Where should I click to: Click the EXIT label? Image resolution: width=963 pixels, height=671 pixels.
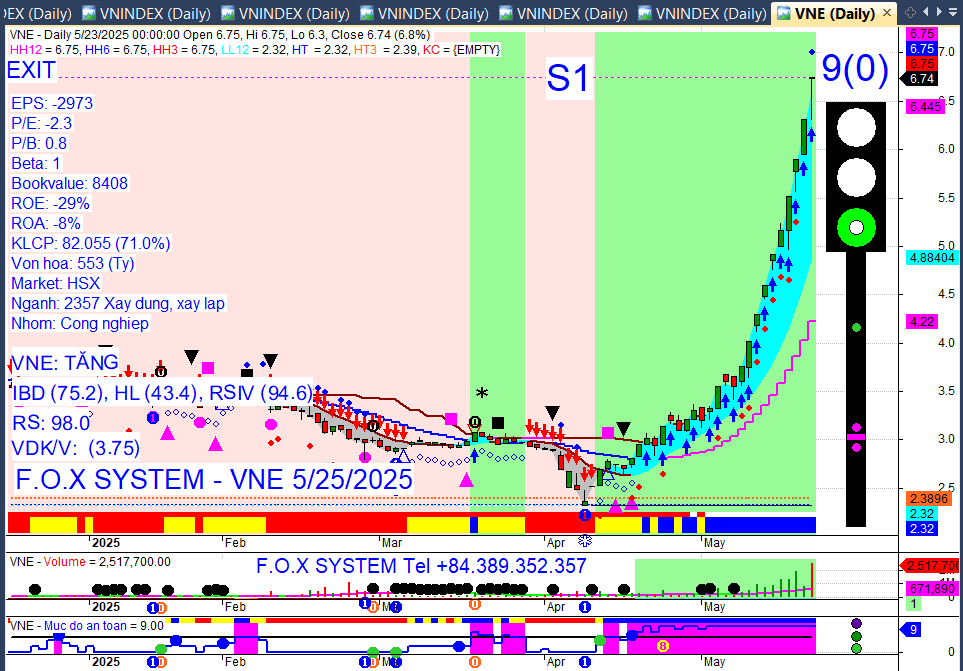click(31, 71)
